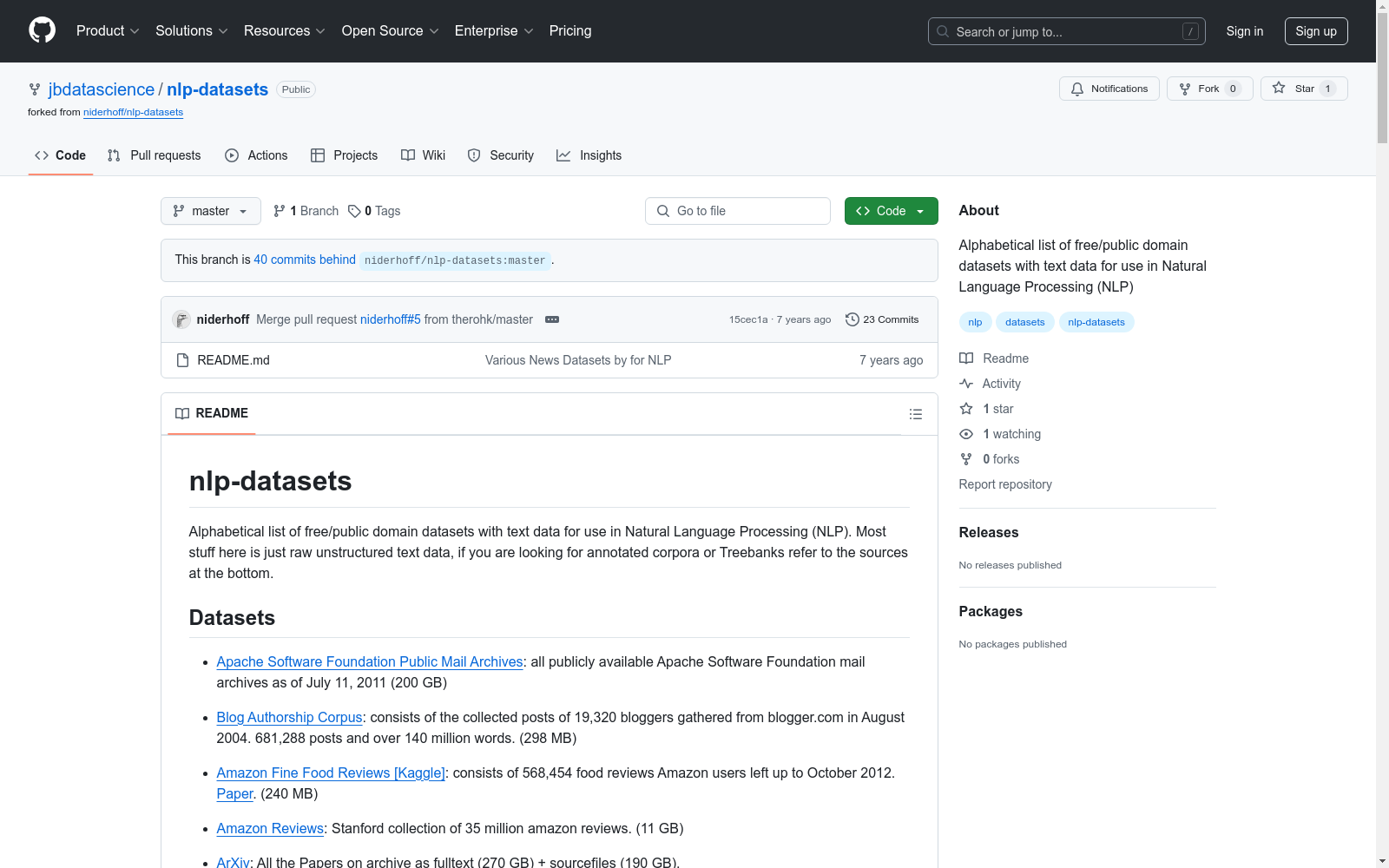Select the README tab heading

pos(212,413)
